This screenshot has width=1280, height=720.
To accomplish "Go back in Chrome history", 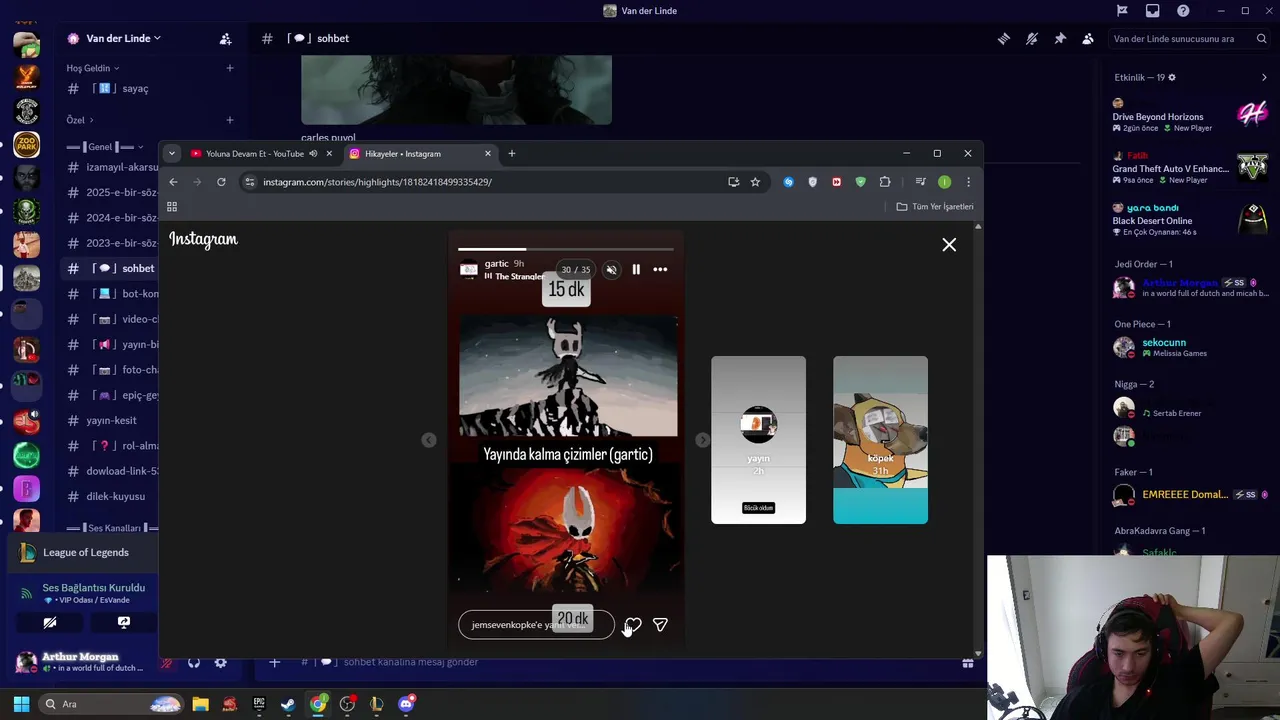I will click(173, 182).
